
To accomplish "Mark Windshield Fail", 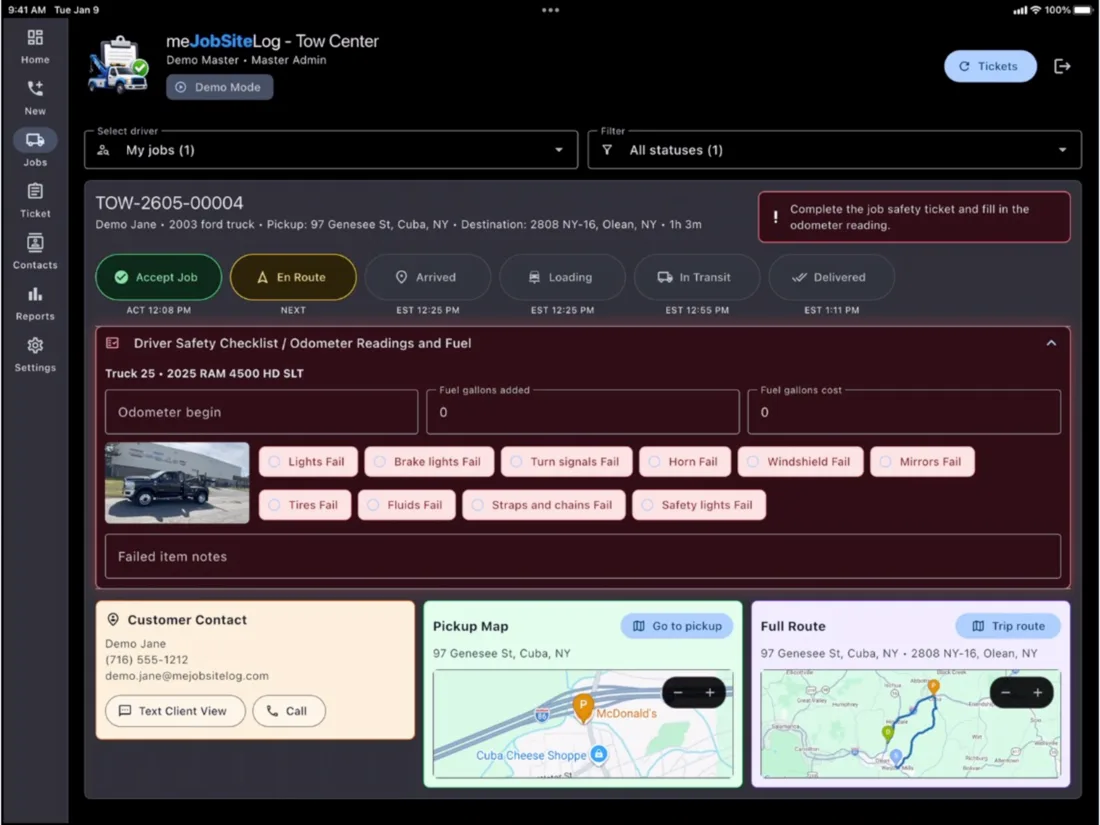I will point(800,462).
